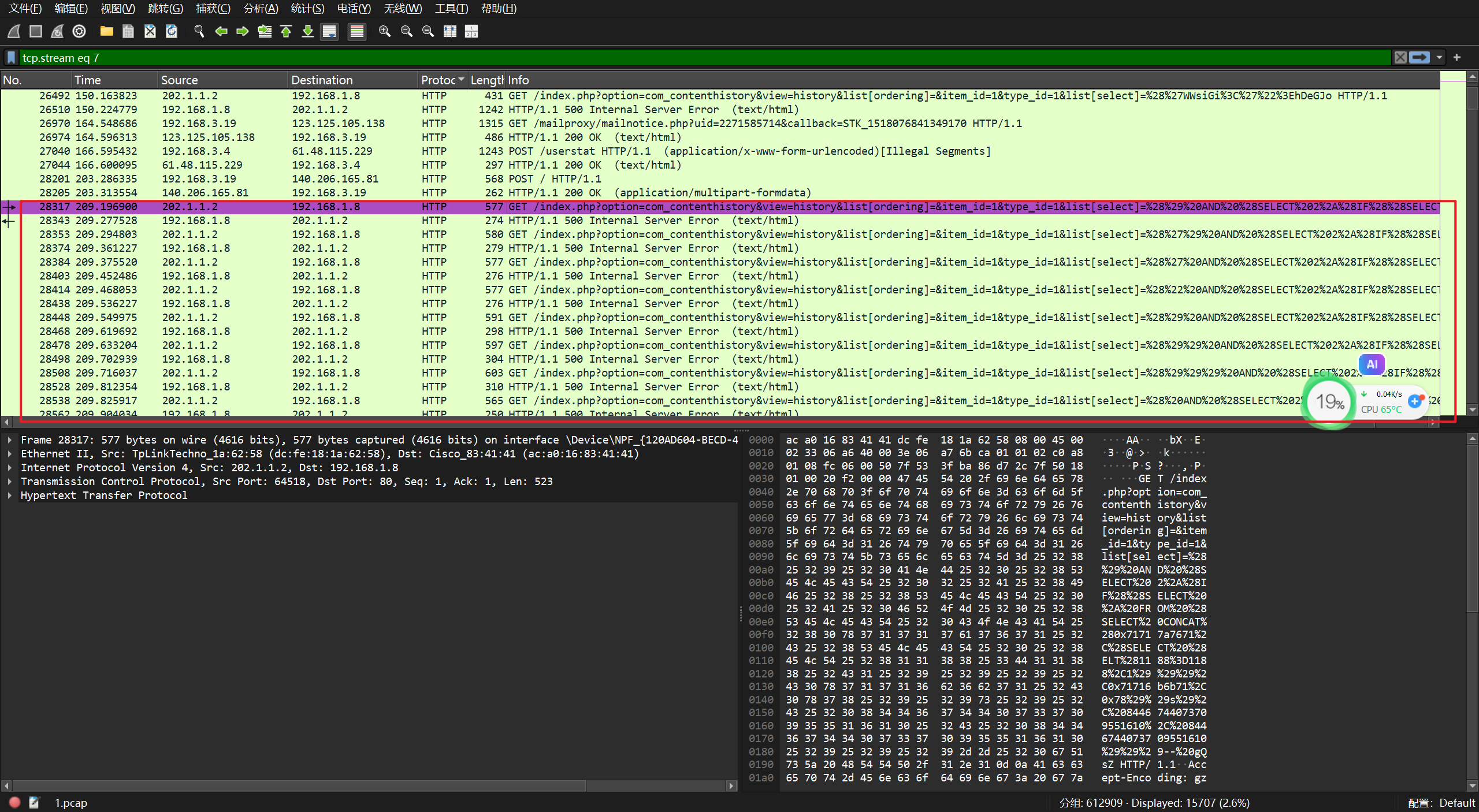Open the recent display filters dropdown

[1440, 58]
